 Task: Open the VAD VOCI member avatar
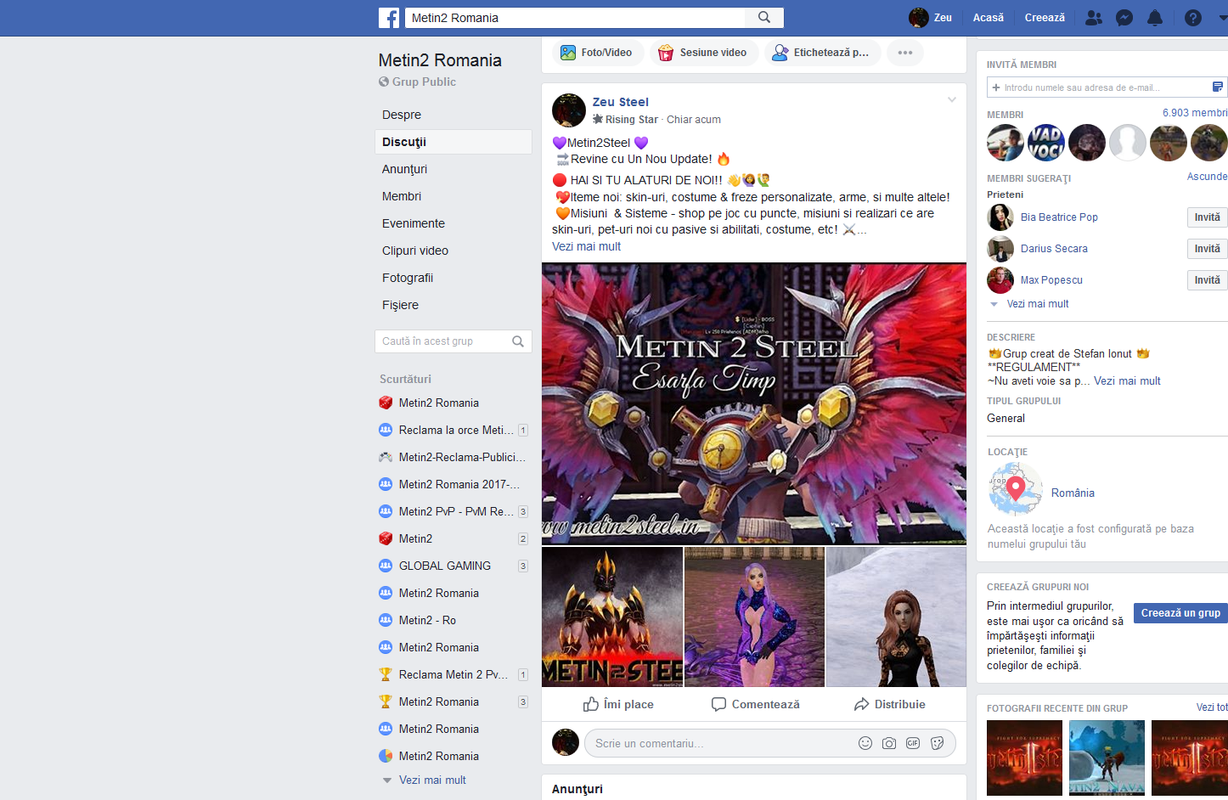coord(1046,142)
